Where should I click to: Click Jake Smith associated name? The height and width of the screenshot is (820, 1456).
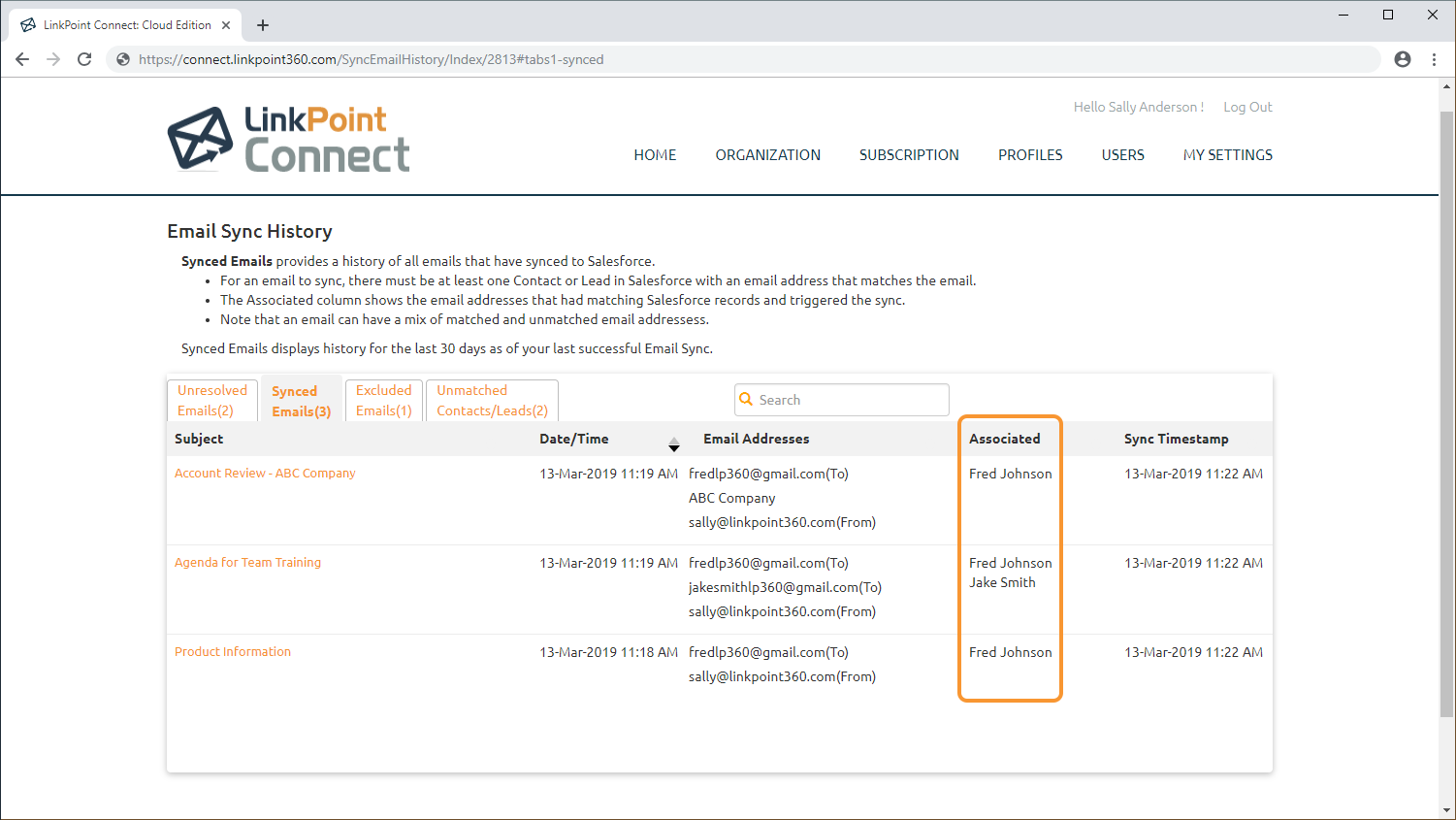1002,582
